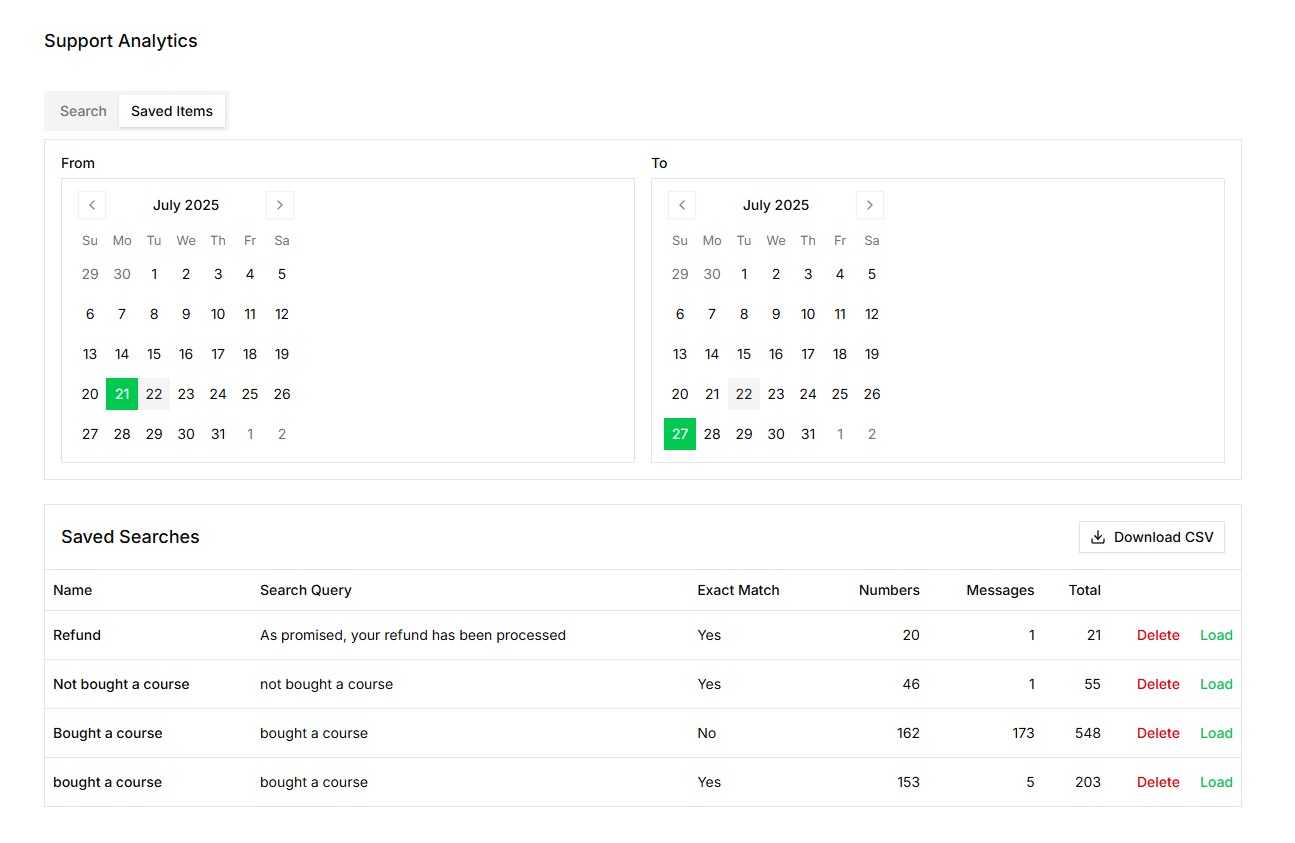Choose July 31 in the To calendar

[x=808, y=434]
